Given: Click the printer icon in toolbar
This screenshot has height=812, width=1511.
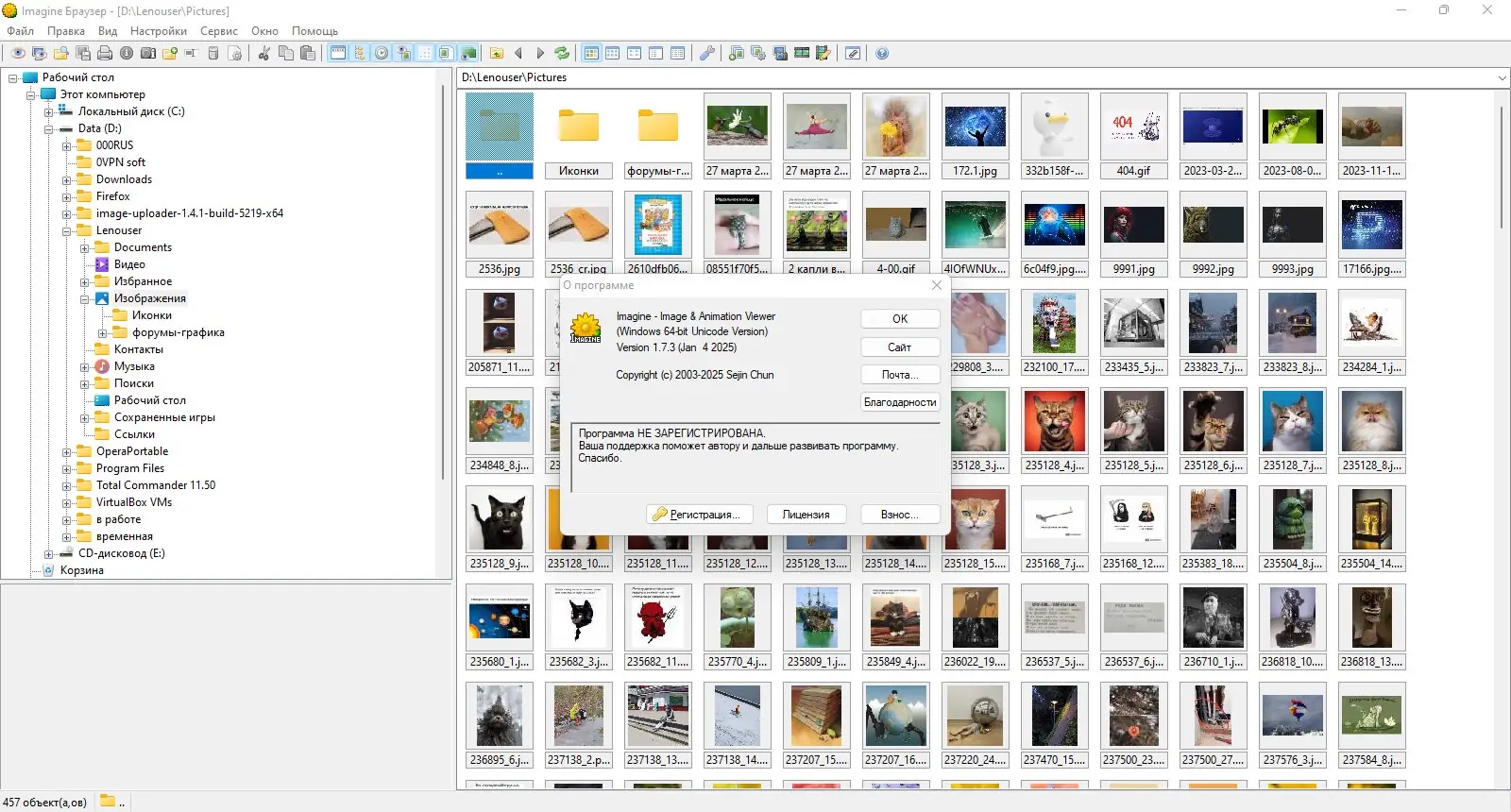Looking at the screenshot, I should pyautogui.click(x=104, y=53).
